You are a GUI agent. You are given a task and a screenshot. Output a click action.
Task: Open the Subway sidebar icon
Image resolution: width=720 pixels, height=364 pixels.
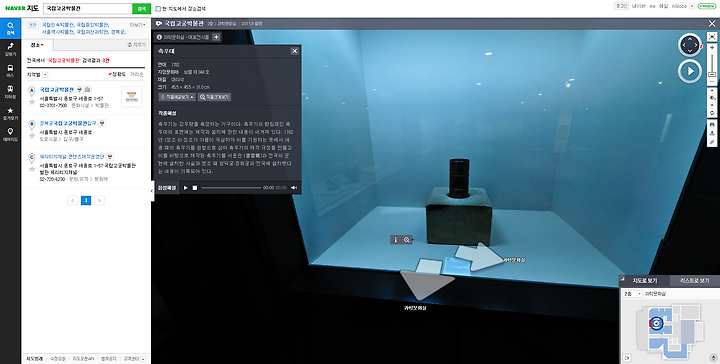pyautogui.click(x=11, y=91)
